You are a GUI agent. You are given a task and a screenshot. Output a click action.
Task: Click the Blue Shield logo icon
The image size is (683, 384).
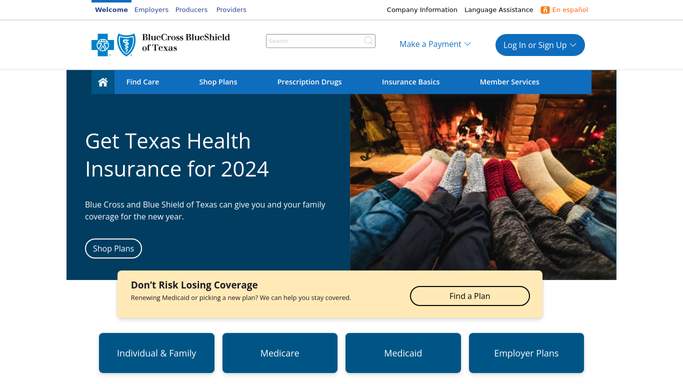[126, 45]
